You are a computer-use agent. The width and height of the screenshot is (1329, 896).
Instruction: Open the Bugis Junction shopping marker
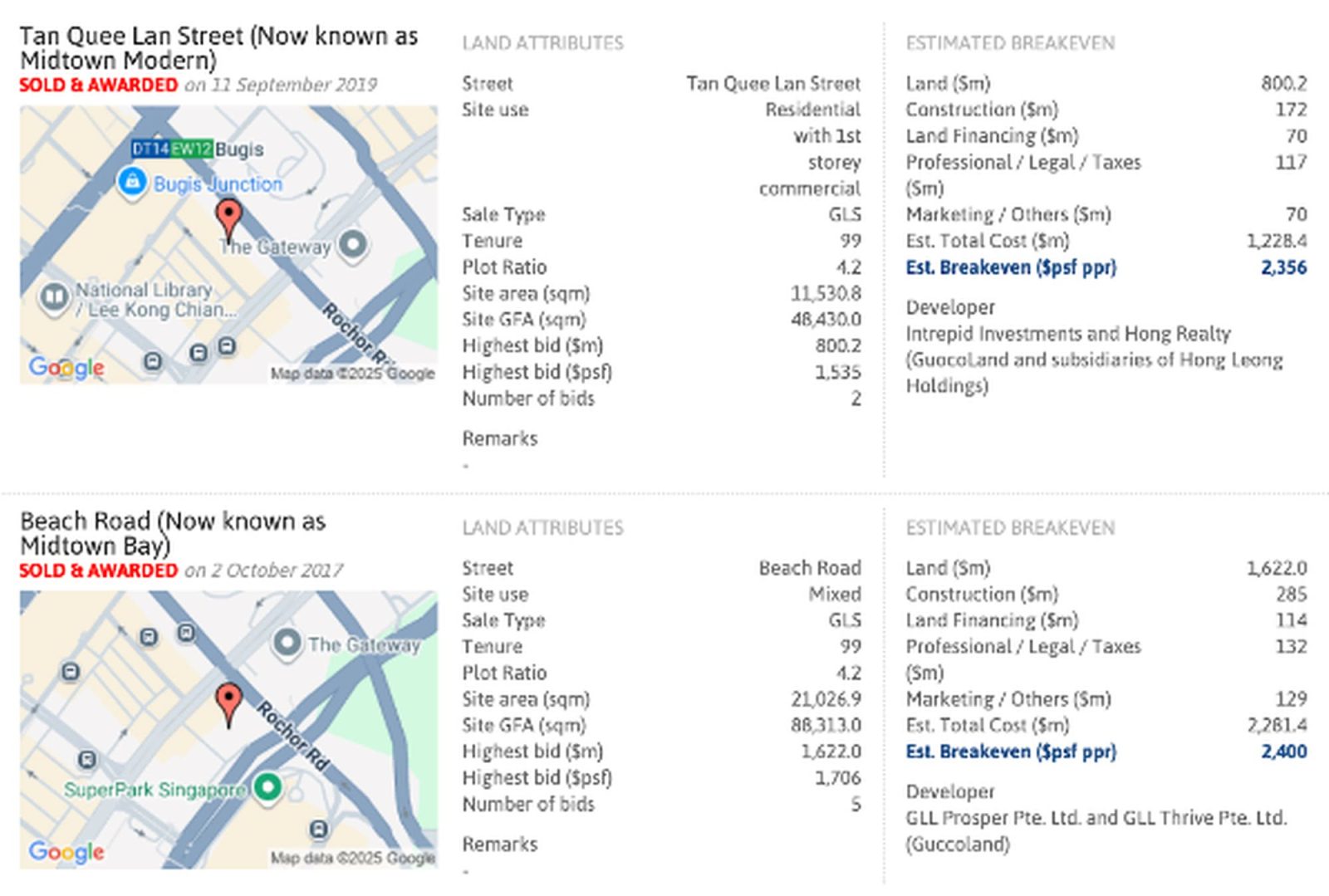coord(131,182)
